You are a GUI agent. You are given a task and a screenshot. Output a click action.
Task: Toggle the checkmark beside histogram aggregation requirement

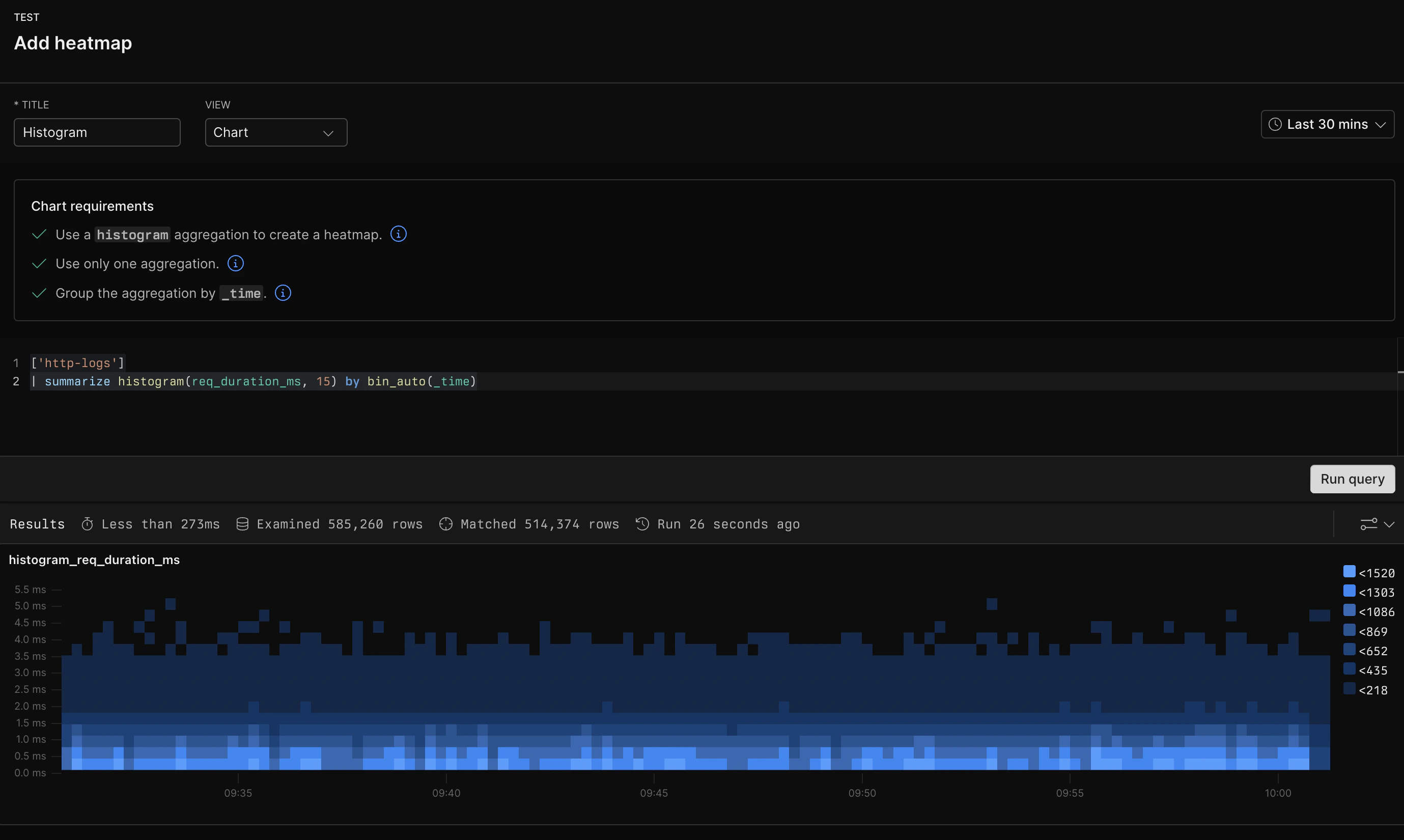(x=39, y=234)
